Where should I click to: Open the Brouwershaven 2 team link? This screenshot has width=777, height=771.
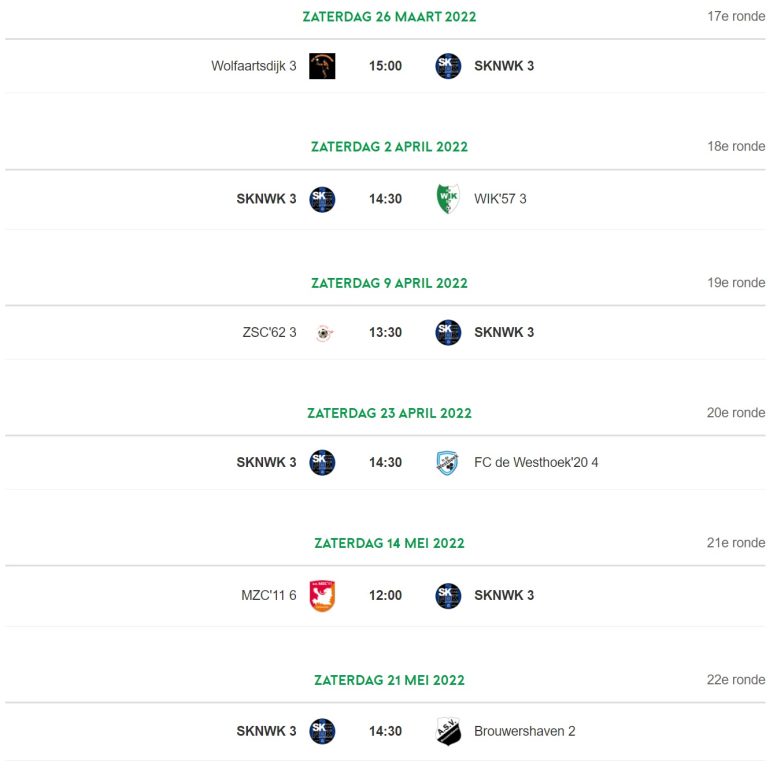click(524, 731)
